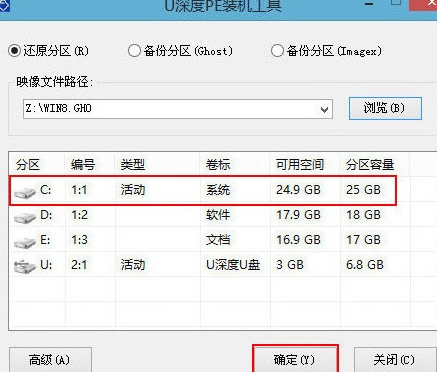Click the 25 GB capacity cell

pos(363,190)
